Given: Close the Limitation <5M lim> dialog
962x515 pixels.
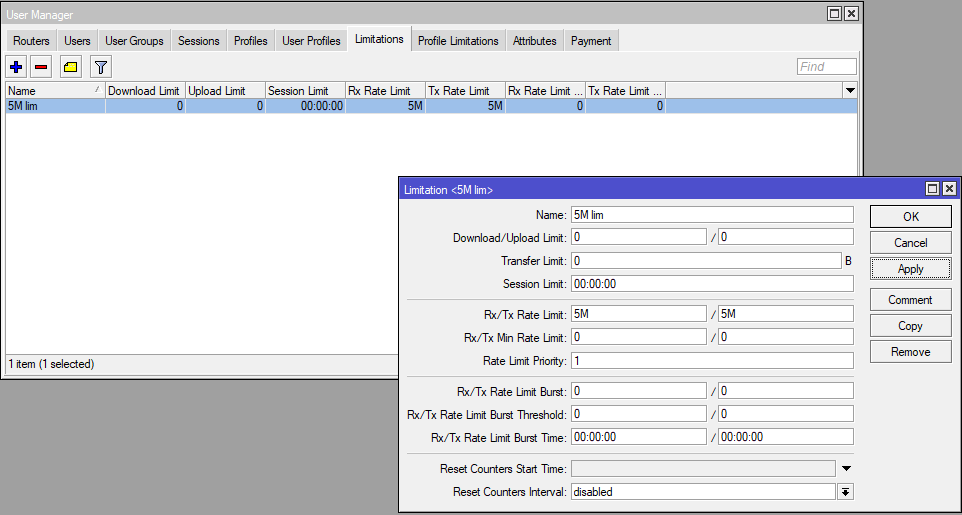Looking at the screenshot, I should (949, 189).
